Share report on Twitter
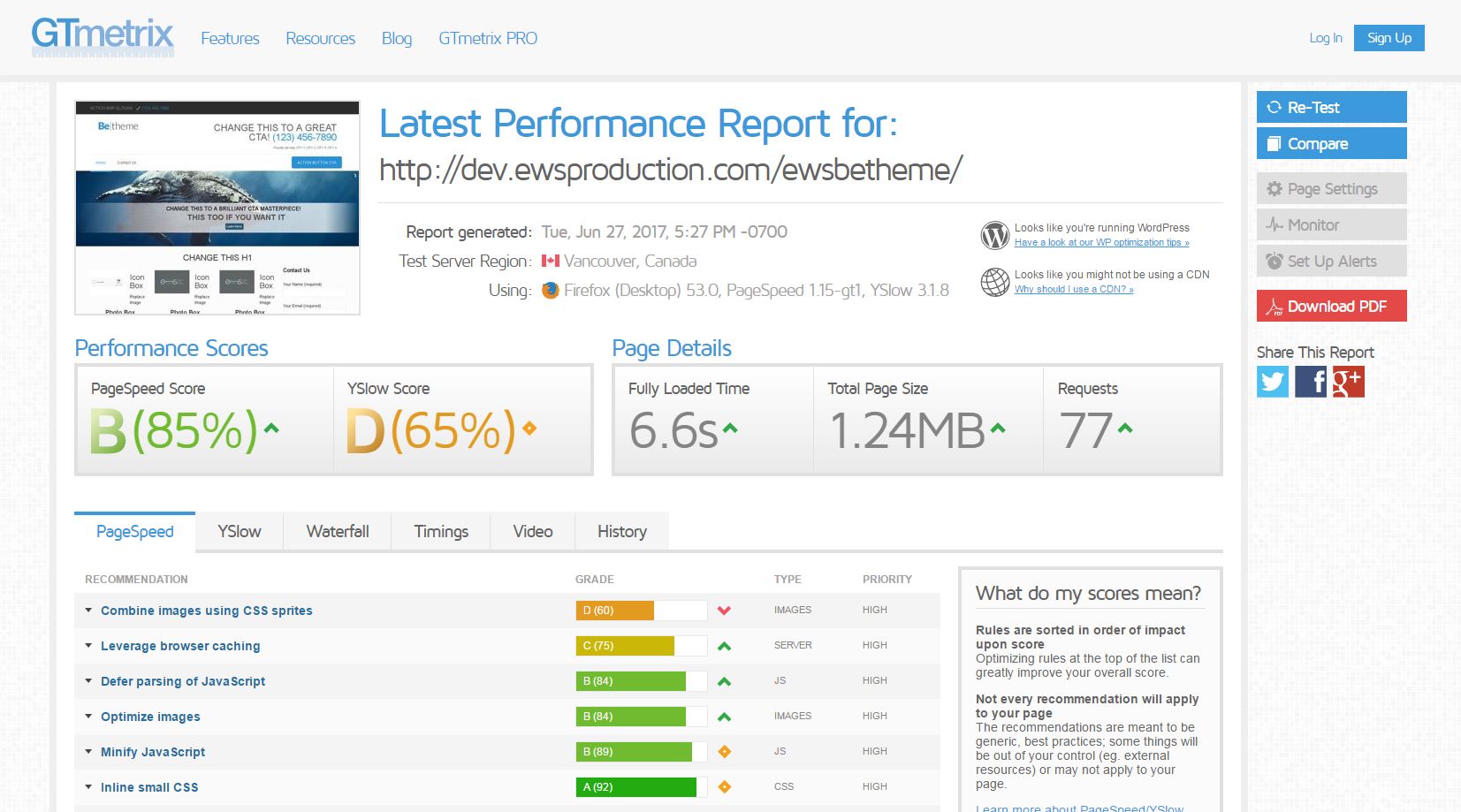The width and height of the screenshot is (1461, 812). coord(1273,382)
